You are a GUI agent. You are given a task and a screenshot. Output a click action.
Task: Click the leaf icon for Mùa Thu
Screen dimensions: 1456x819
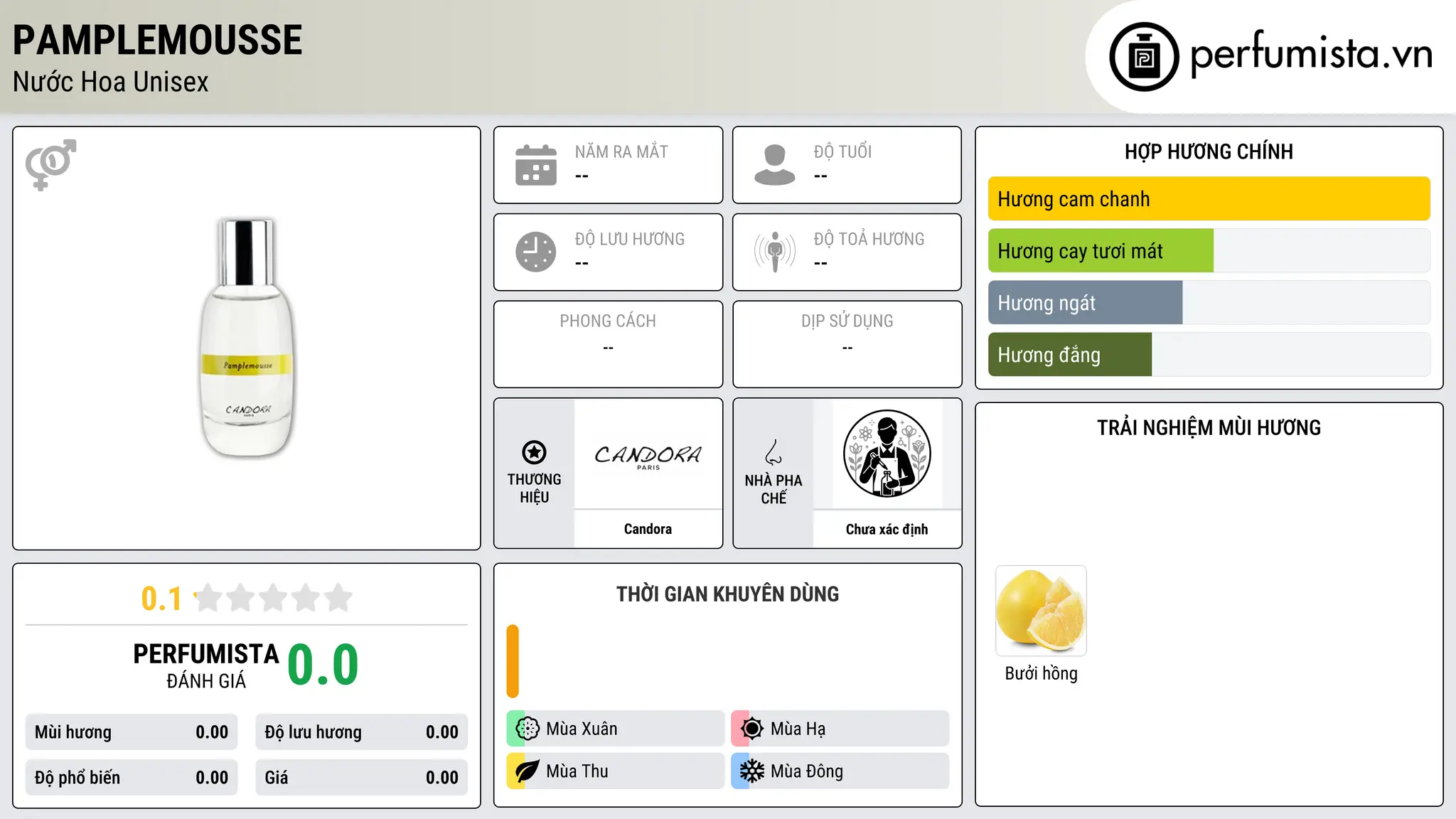[x=528, y=771]
